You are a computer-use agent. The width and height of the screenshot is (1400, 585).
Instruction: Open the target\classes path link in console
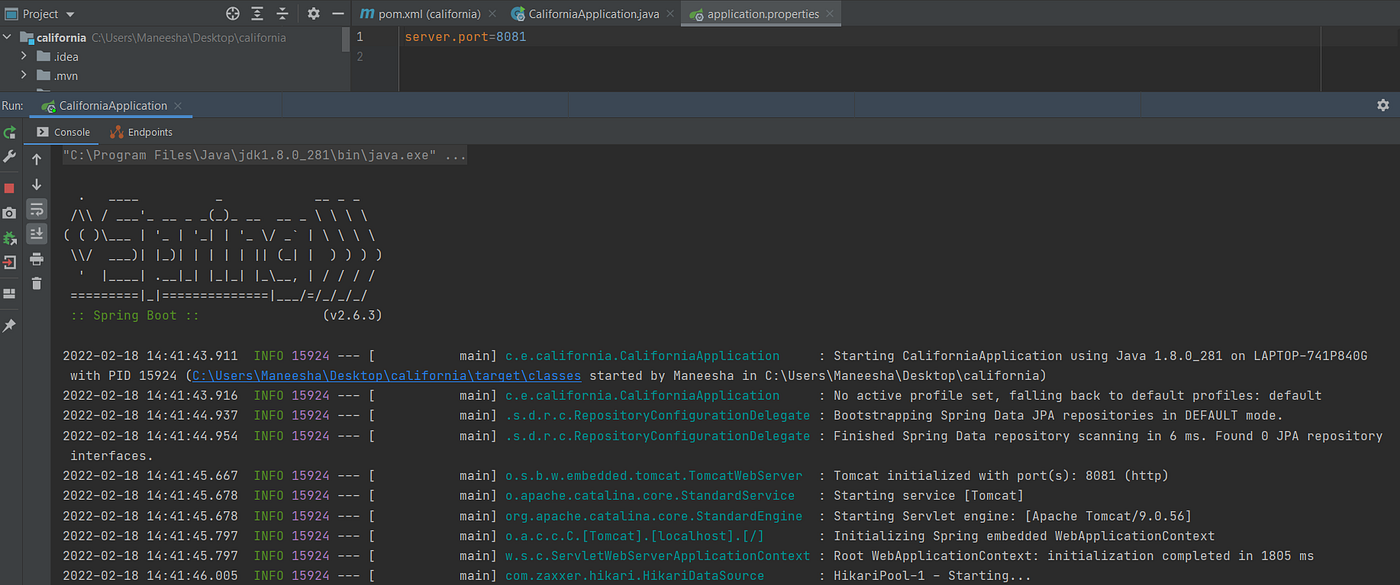pyautogui.click(x=387, y=376)
